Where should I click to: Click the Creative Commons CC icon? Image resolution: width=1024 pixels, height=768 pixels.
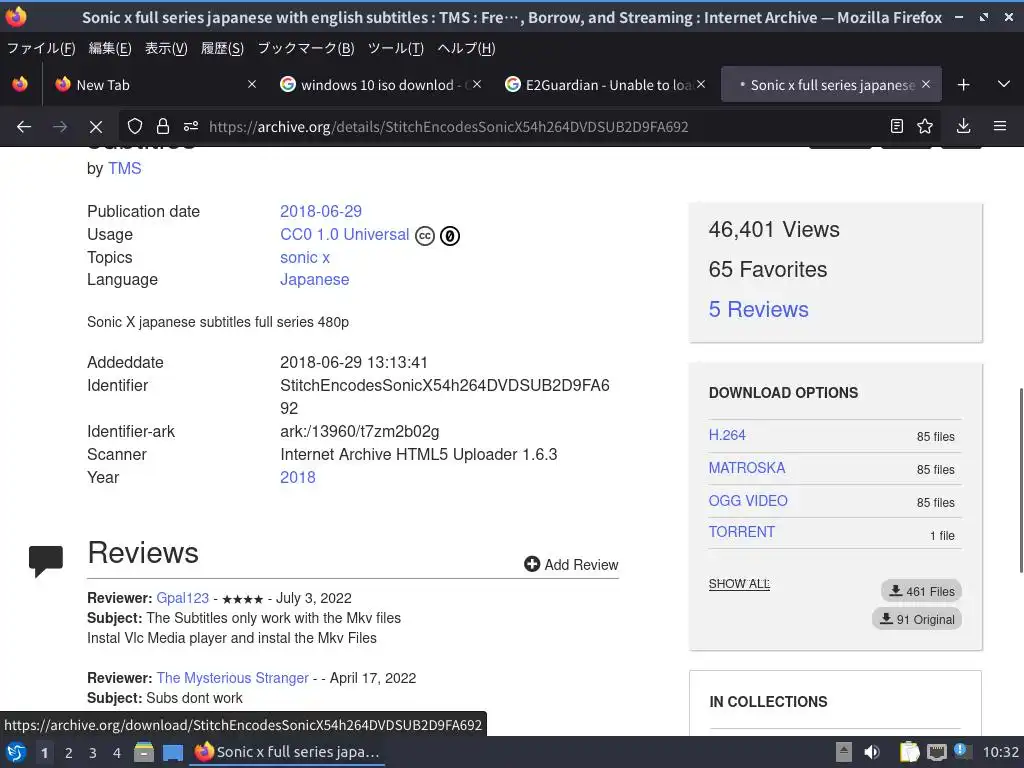[x=424, y=236]
